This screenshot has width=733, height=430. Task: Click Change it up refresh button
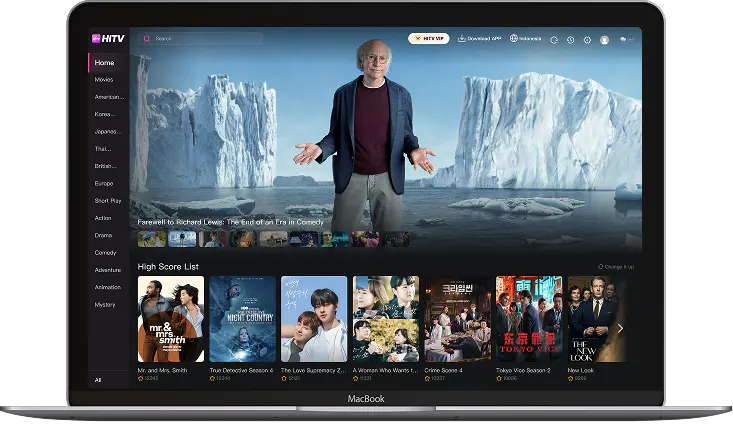point(616,267)
